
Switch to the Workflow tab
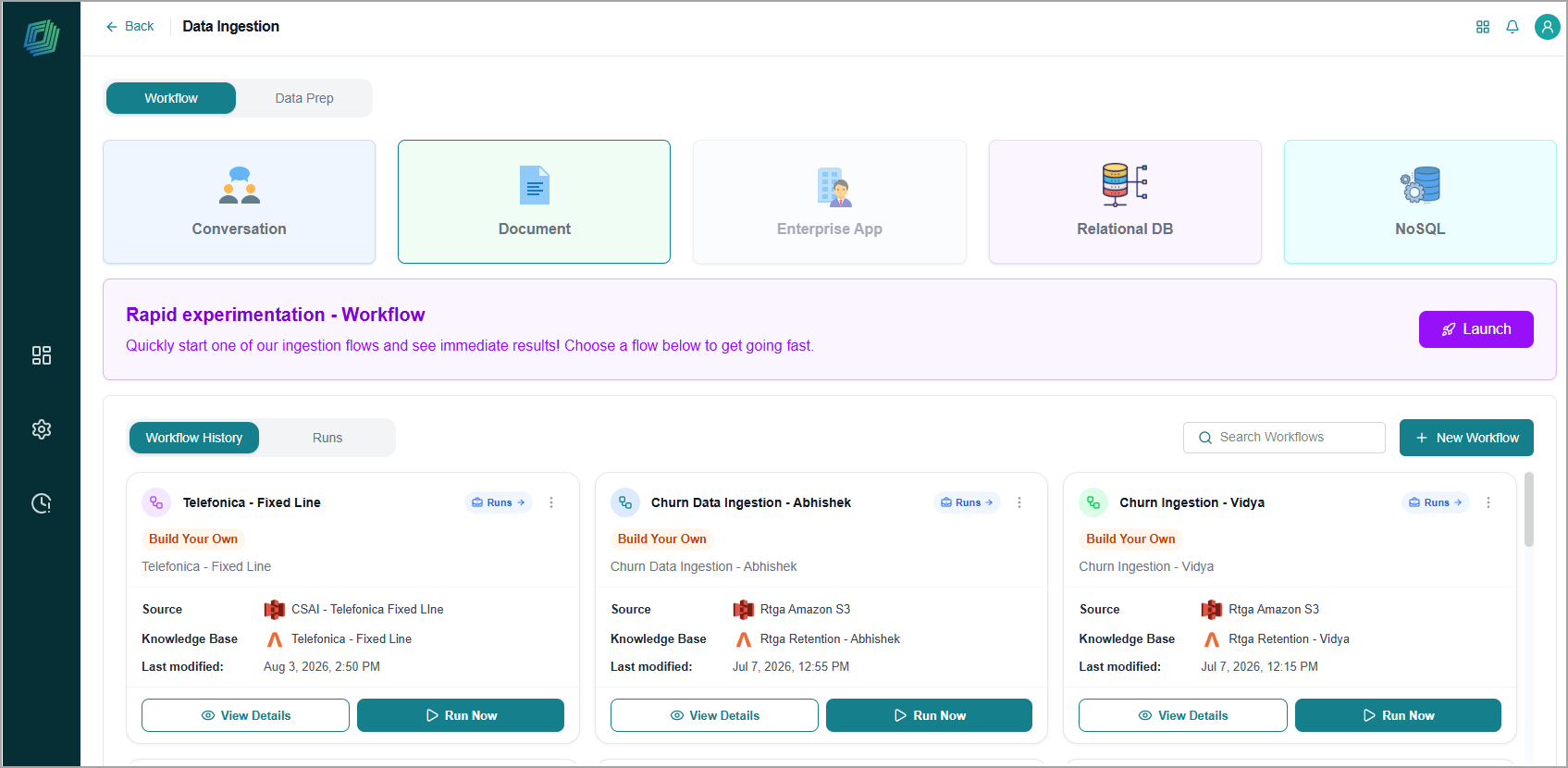171,98
